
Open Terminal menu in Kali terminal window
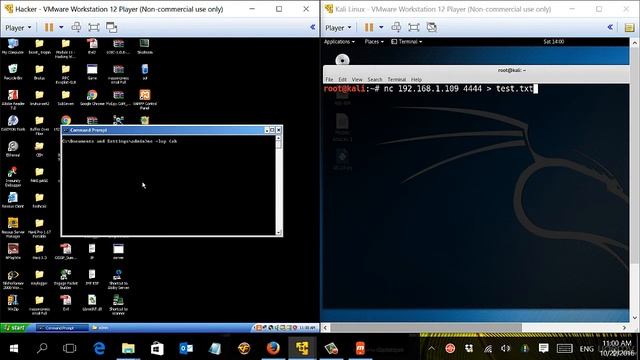(396, 79)
